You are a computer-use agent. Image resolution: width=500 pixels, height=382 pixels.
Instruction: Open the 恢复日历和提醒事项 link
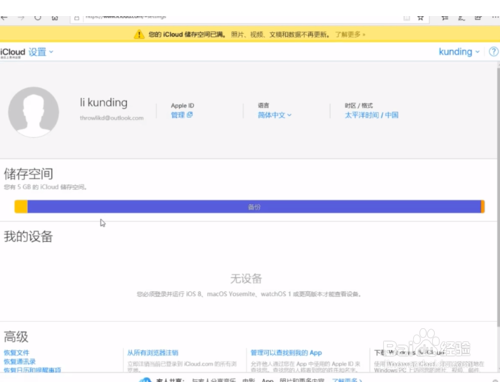[32, 370]
